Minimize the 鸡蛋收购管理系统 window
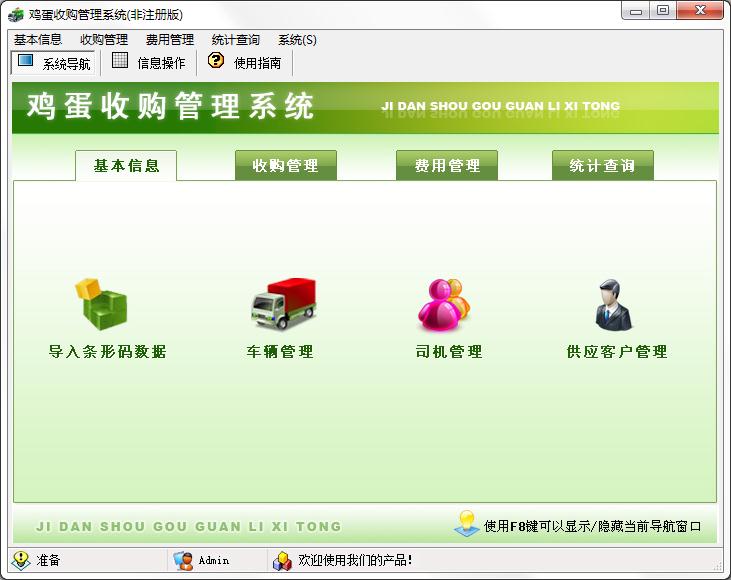Image resolution: width=731 pixels, height=580 pixels. click(x=635, y=11)
